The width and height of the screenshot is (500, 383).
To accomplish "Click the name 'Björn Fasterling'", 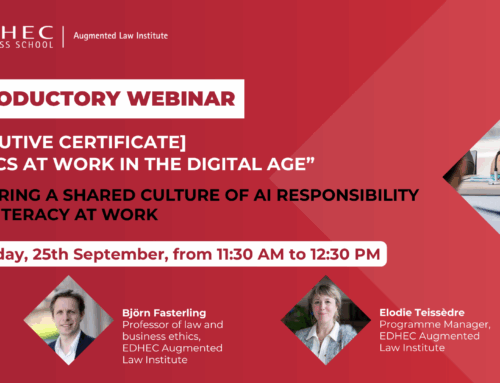I will 164,313.
